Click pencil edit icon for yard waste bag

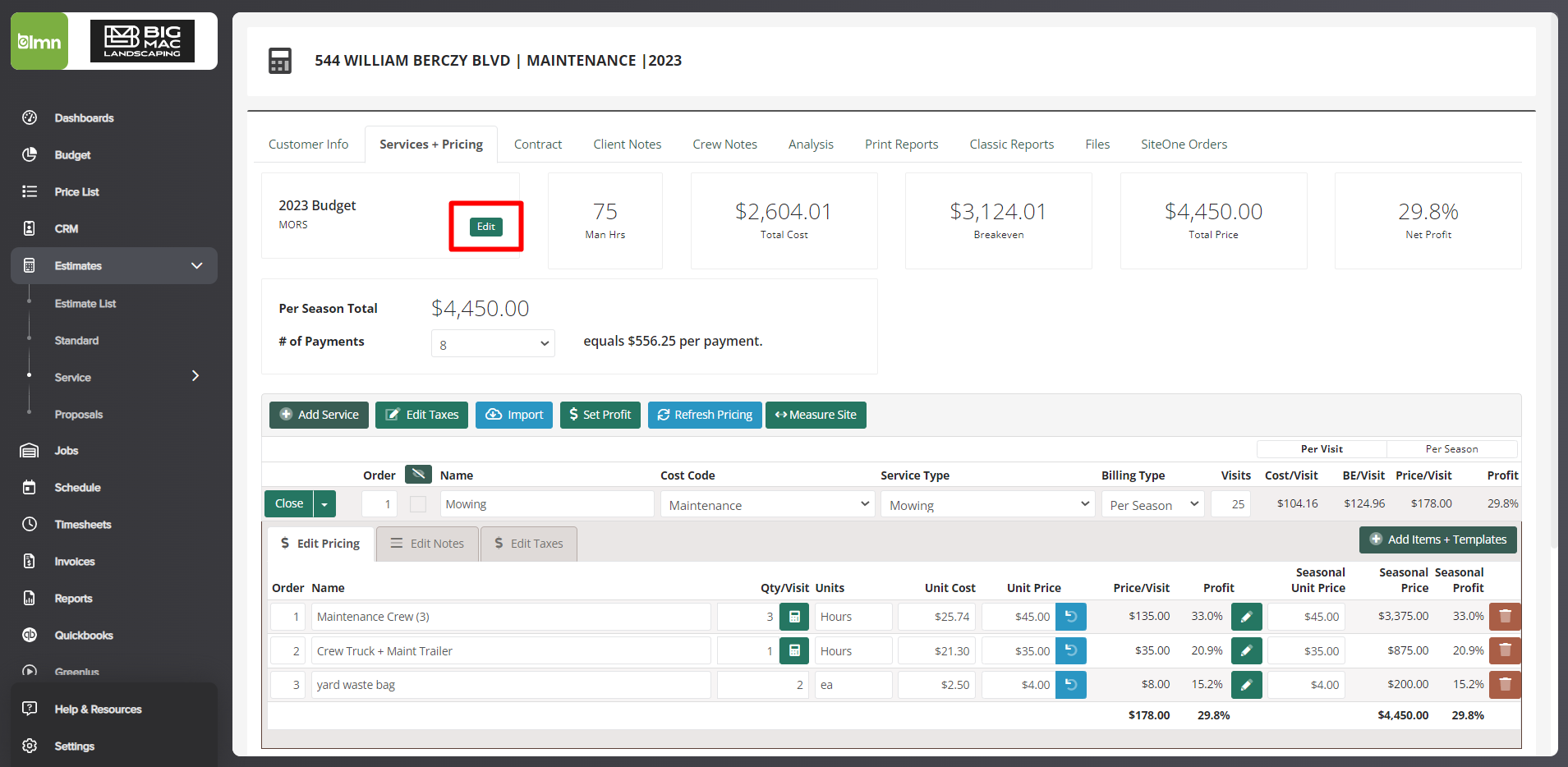[1246, 685]
